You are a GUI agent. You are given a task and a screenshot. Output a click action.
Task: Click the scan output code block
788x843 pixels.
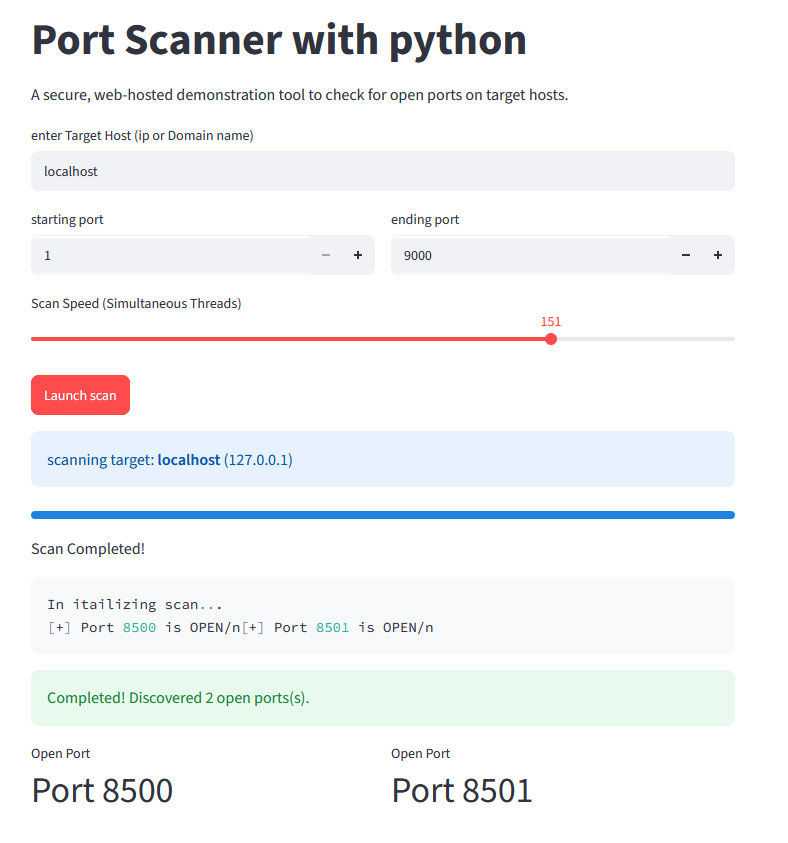click(x=383, y=616)
